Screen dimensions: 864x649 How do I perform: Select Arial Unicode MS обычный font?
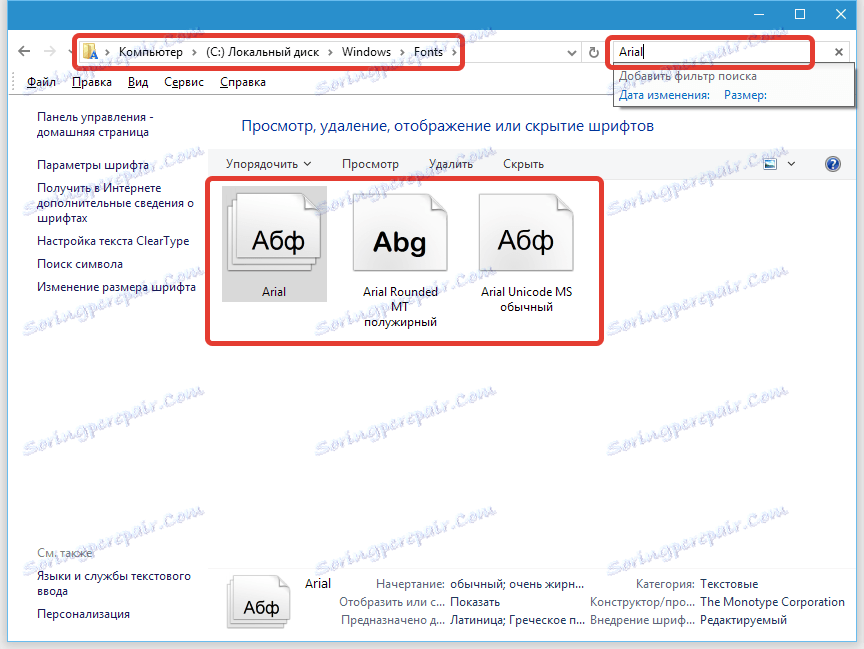point(526,252)
